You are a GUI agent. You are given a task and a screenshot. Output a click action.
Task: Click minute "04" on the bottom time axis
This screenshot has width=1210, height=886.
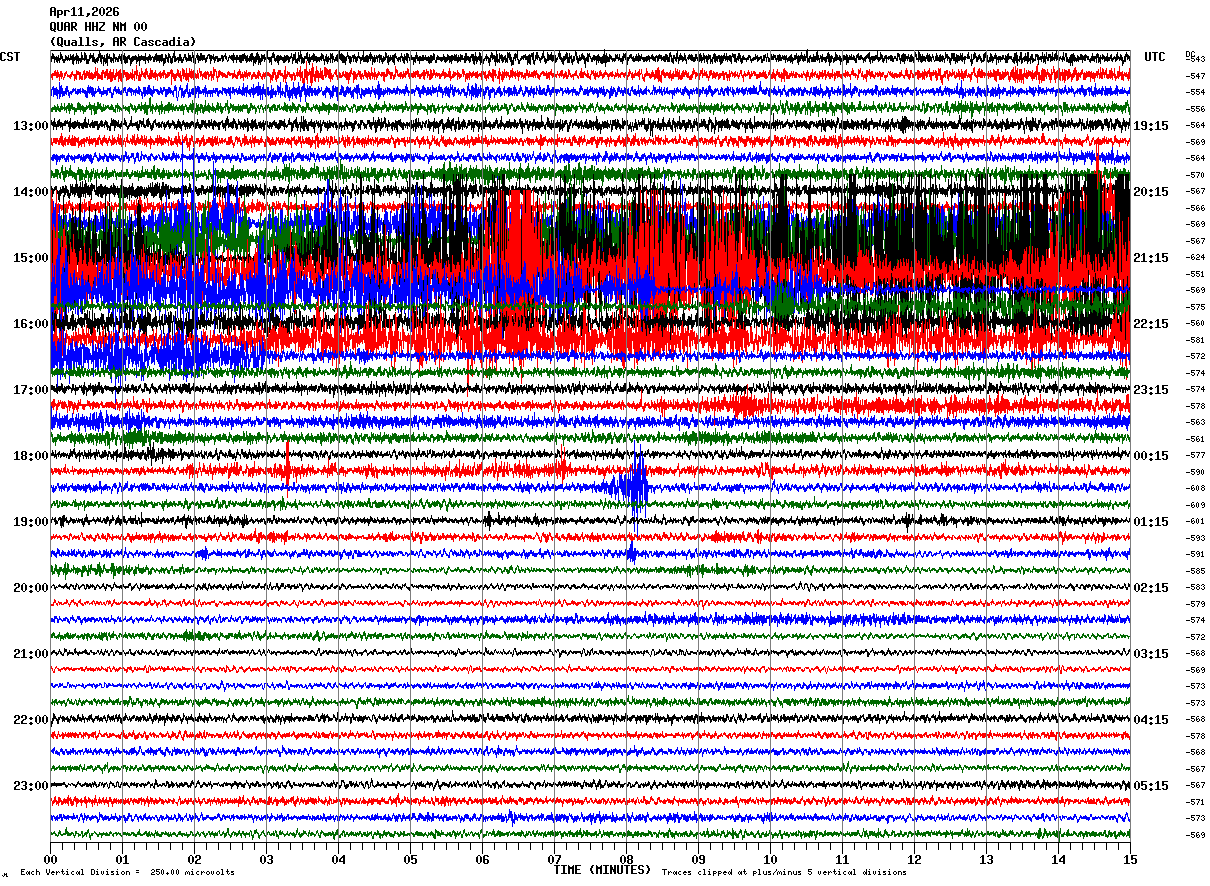338,859
